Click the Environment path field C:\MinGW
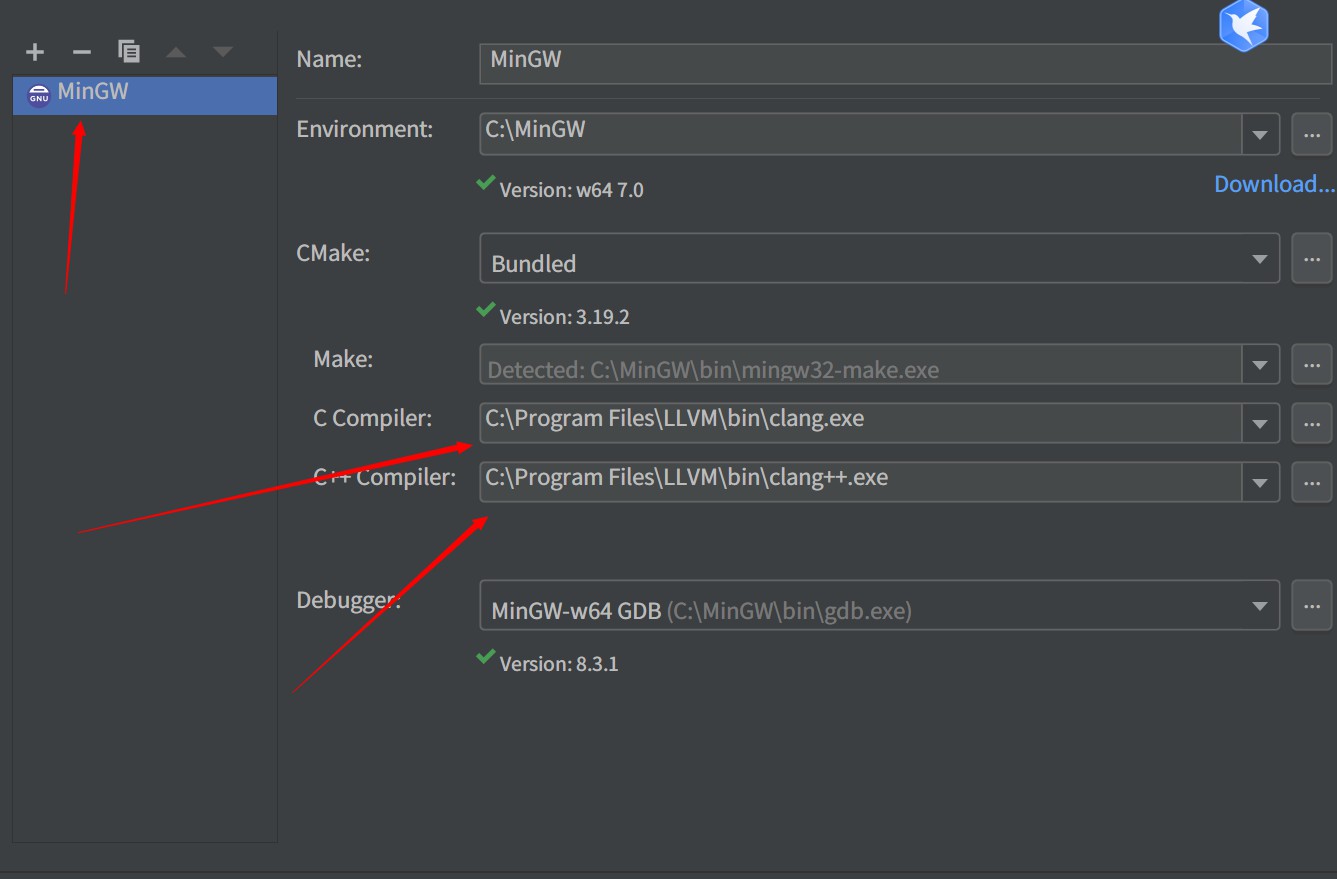 point(861,132)
